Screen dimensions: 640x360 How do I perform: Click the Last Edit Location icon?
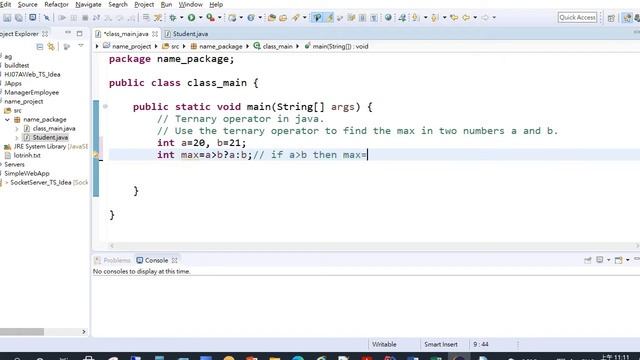point(454,18)
